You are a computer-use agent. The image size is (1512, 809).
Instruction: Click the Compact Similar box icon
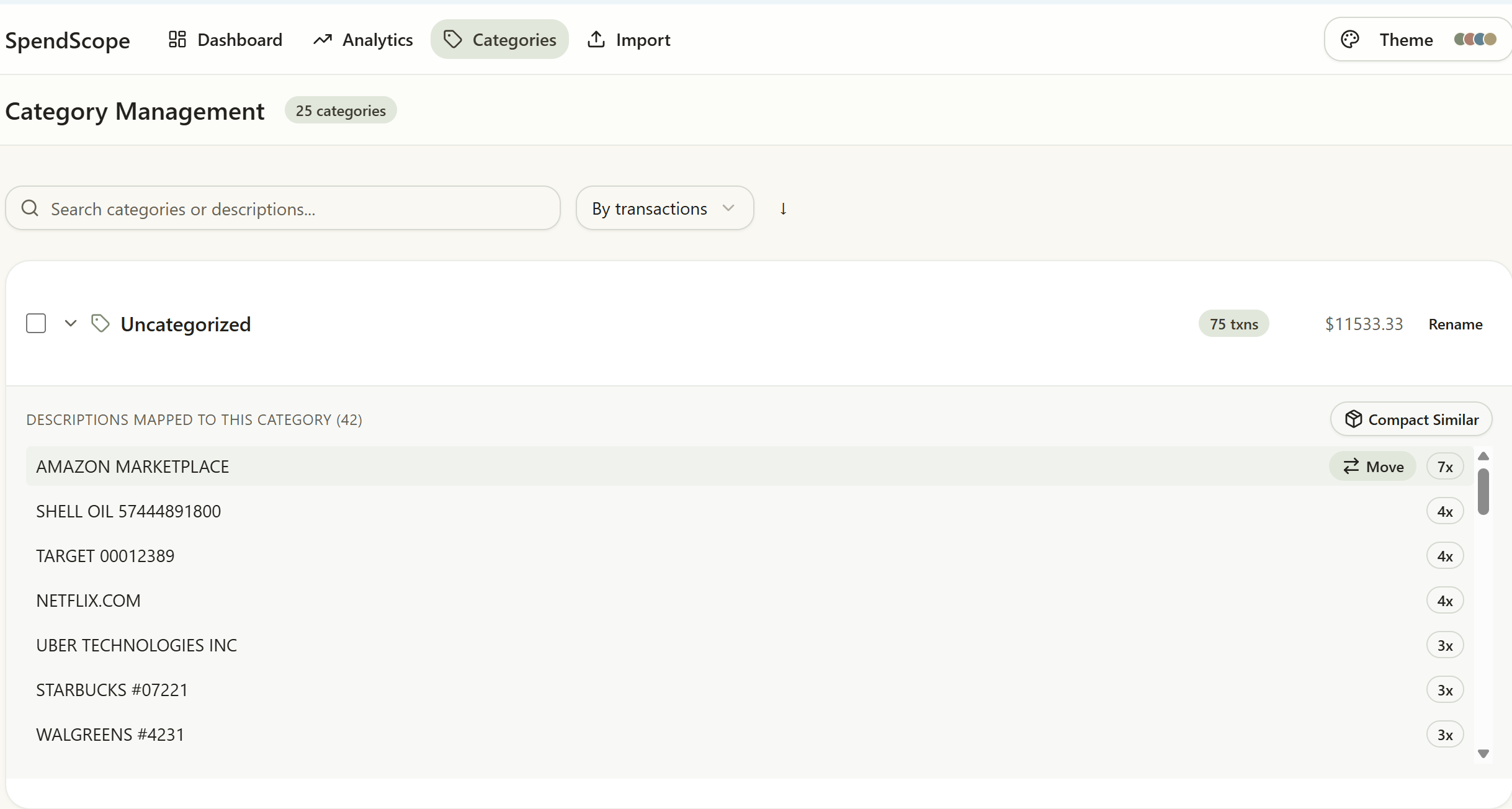[x=1353, y=419]
